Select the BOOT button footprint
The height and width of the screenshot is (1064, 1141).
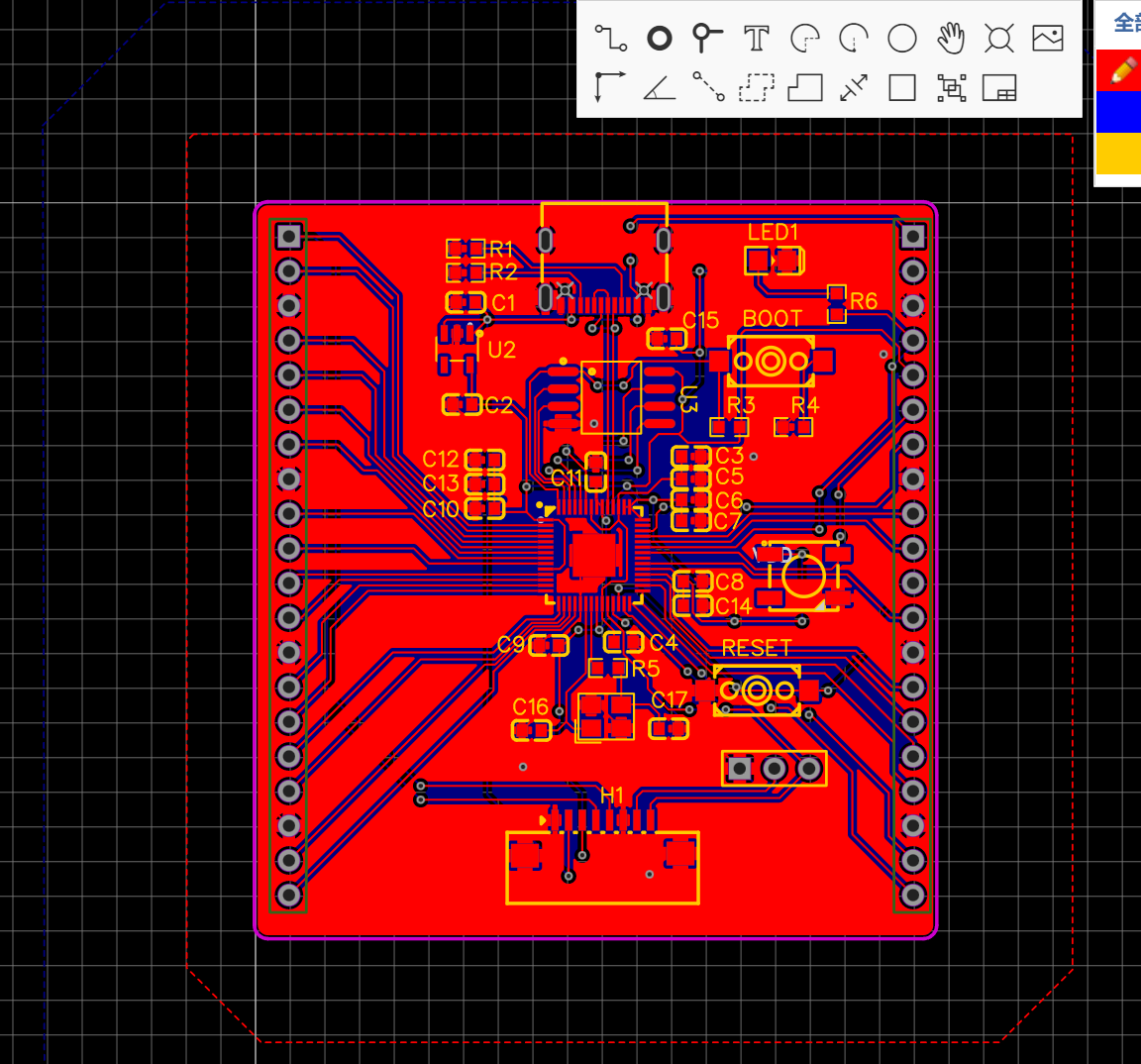772,360
